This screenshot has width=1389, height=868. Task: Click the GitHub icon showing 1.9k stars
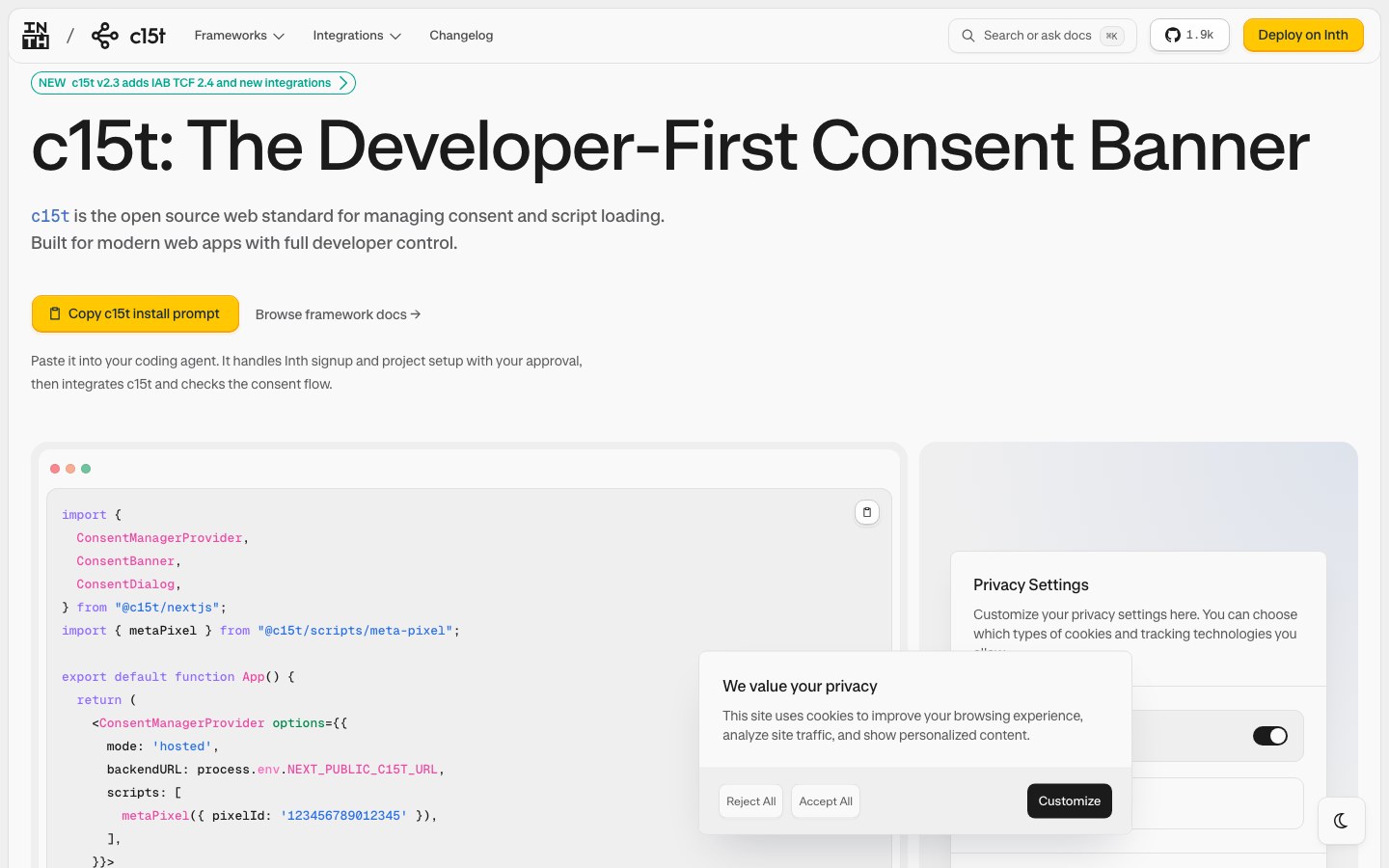(x=1189, y=35)
